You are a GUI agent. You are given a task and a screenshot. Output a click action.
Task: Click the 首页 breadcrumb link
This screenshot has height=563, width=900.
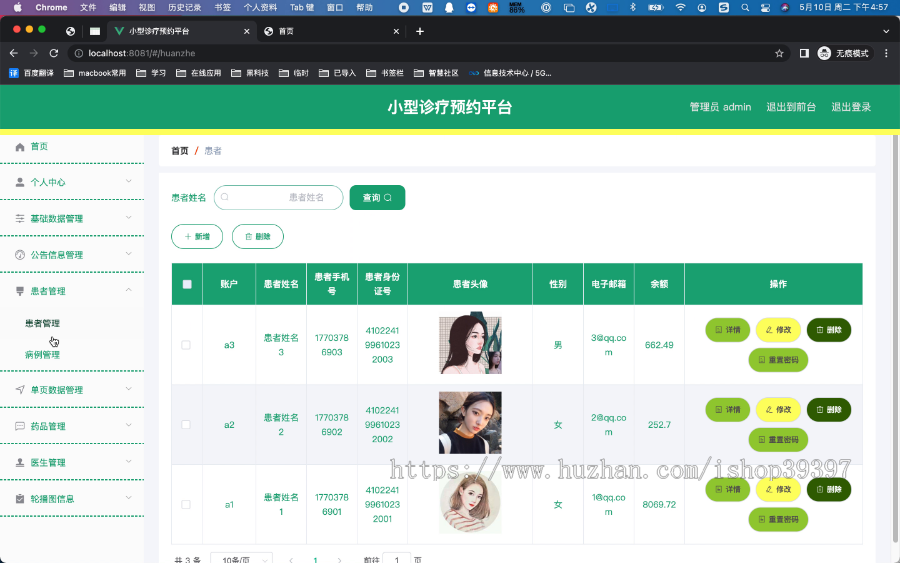pos(180,151)
